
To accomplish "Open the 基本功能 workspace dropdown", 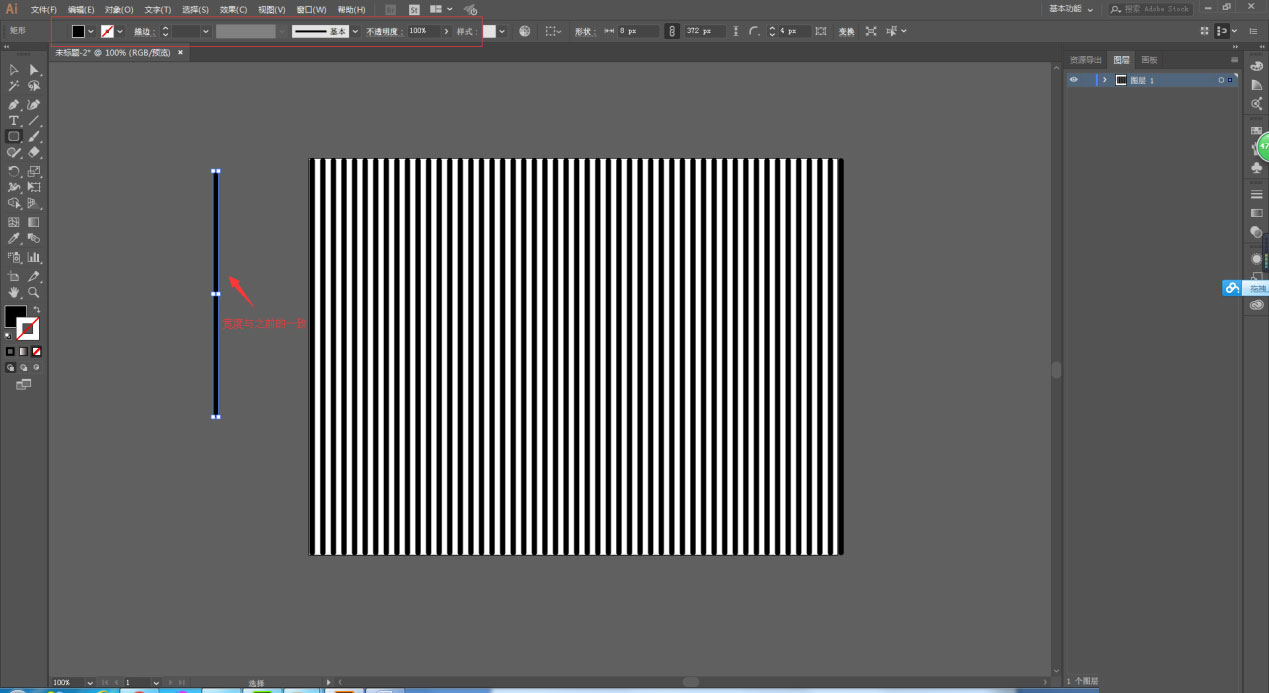I will tap(1071, 9).
